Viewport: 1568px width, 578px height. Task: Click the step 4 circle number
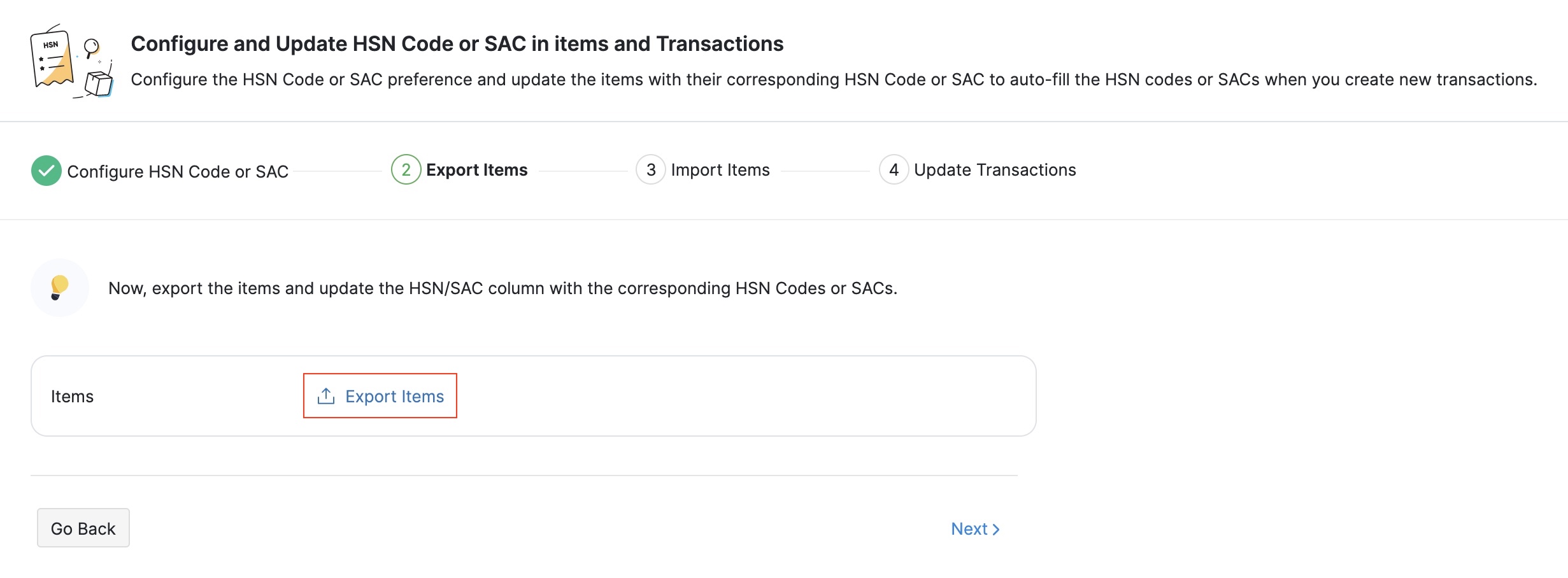point(894,170)
